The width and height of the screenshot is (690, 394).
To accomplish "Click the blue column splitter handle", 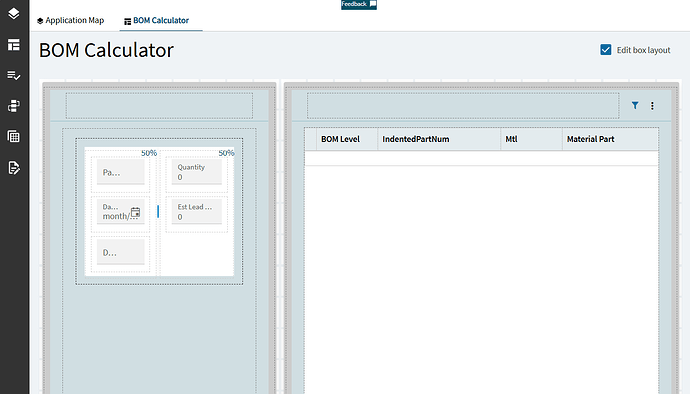I will point(158,211).
